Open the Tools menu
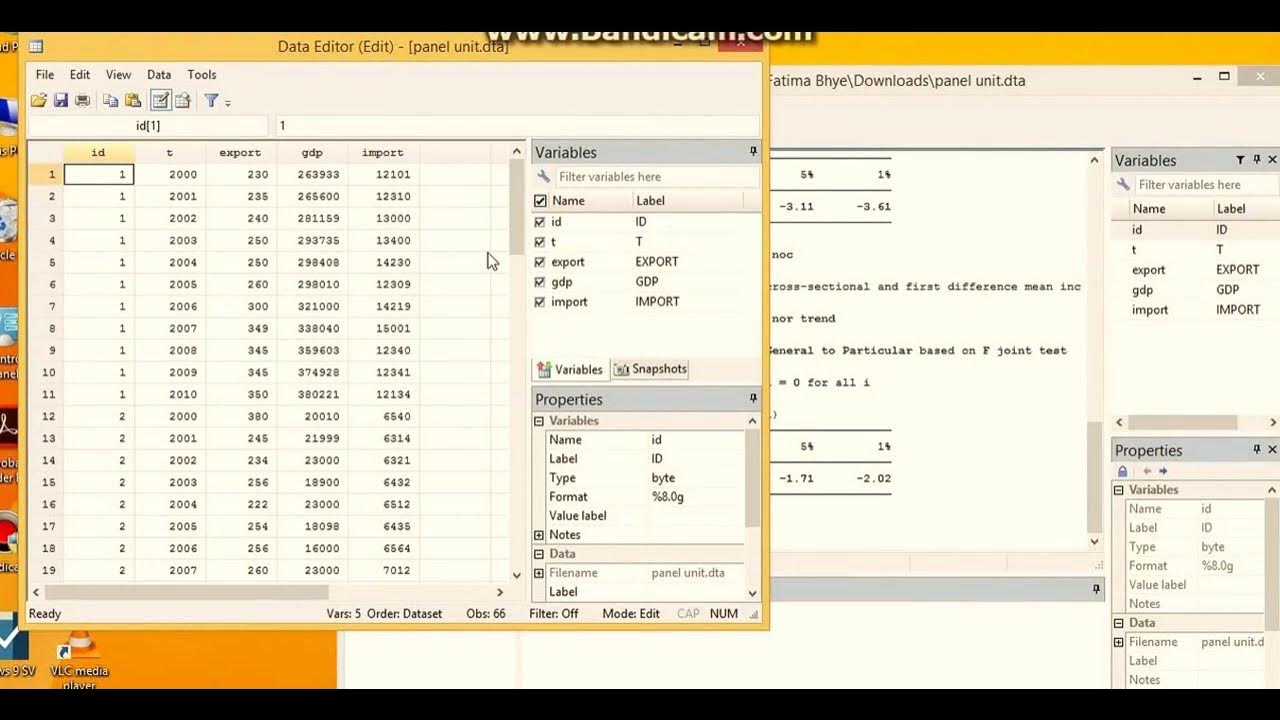This screenshot has width=1280, height=720. (202, 75)
